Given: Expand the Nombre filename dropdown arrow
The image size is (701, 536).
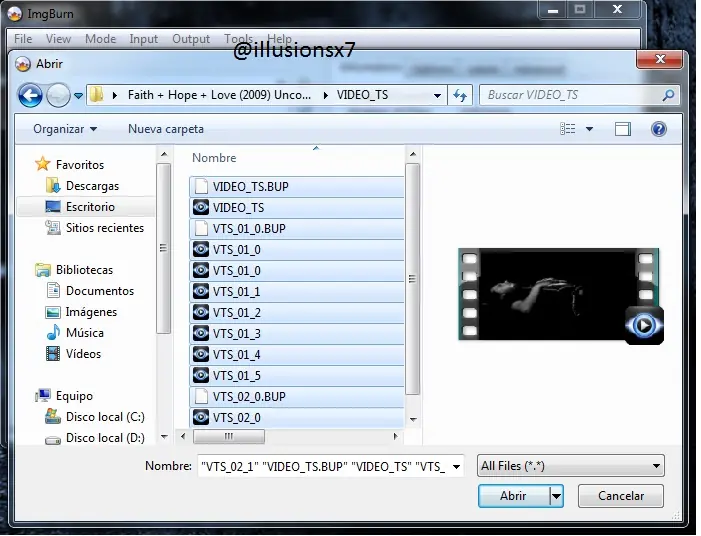Looking at the screenshot, I should click(x=456, y=467).
